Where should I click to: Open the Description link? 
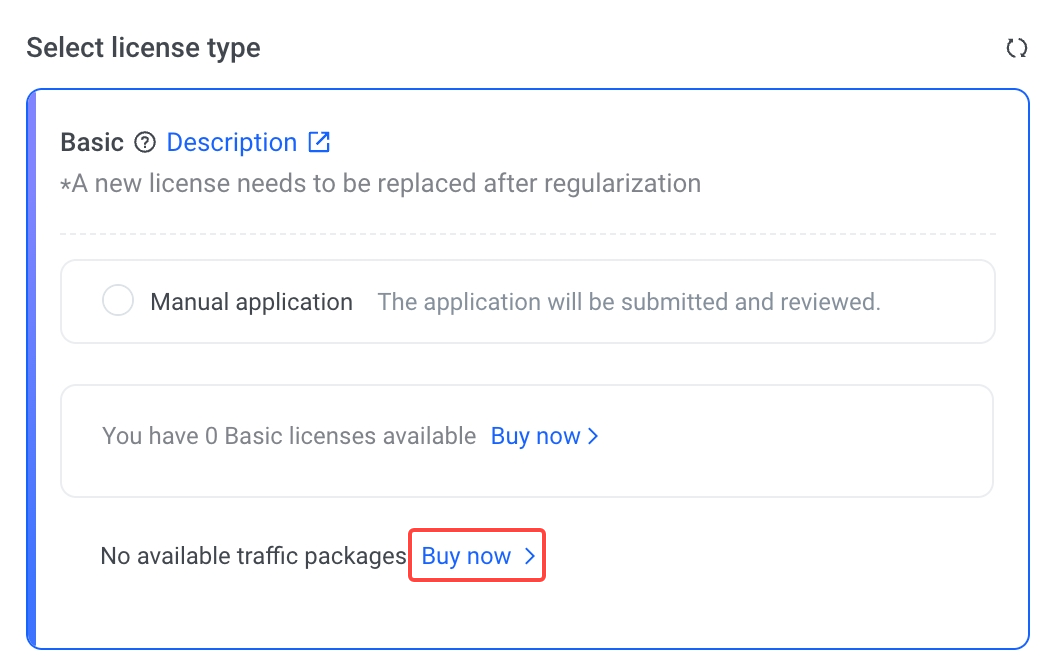pos(231,143)
